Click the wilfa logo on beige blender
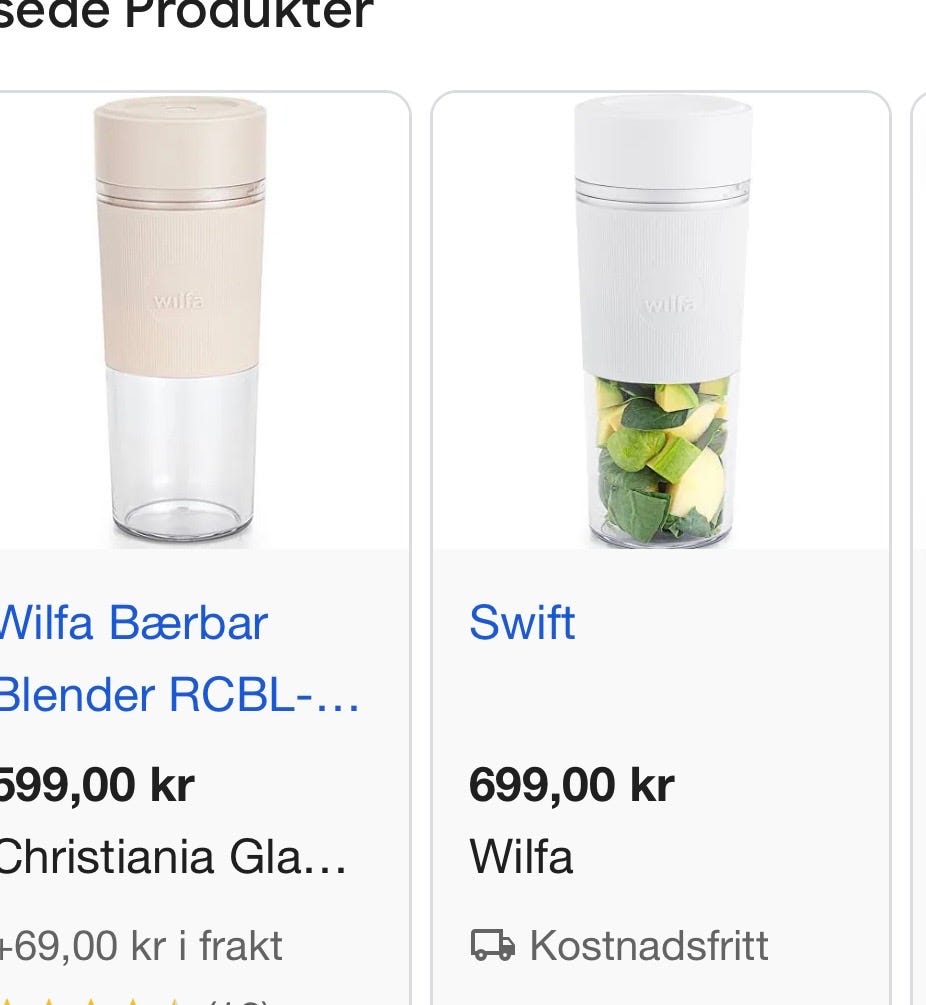The image size is (926, 1005). [x=179, y=300]
